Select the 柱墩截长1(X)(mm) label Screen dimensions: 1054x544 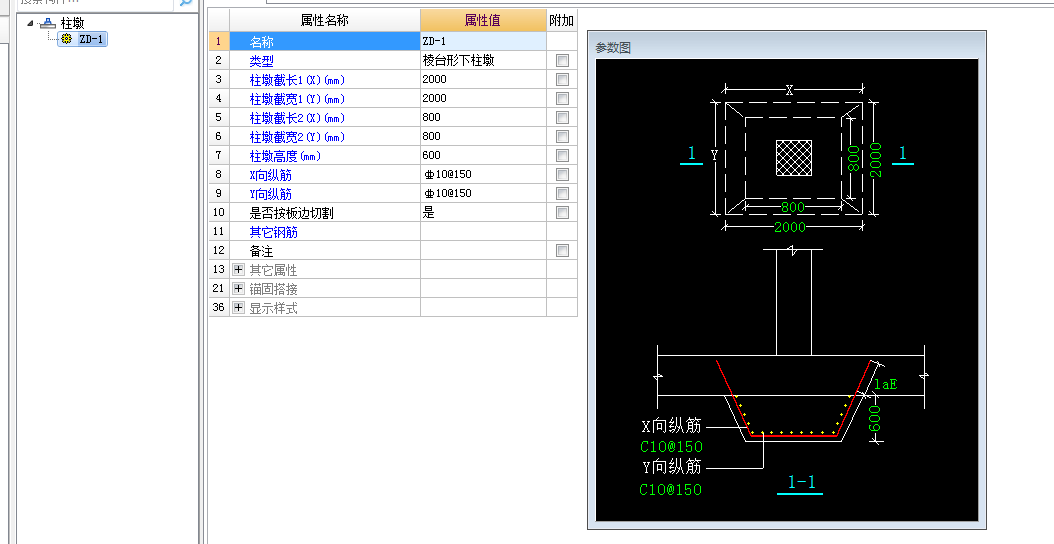coord(297,80)
